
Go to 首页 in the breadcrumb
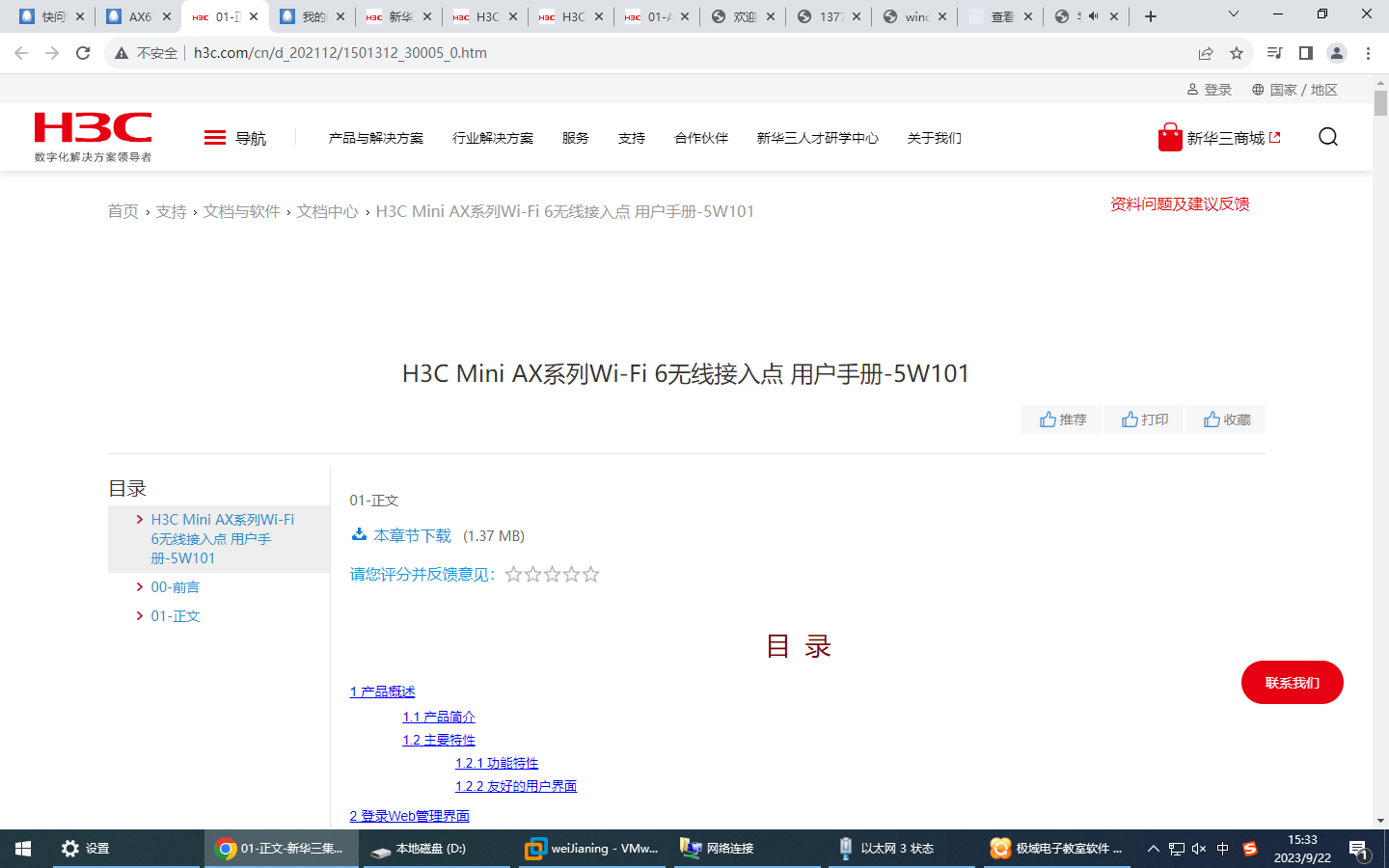(x=123, y=211)
